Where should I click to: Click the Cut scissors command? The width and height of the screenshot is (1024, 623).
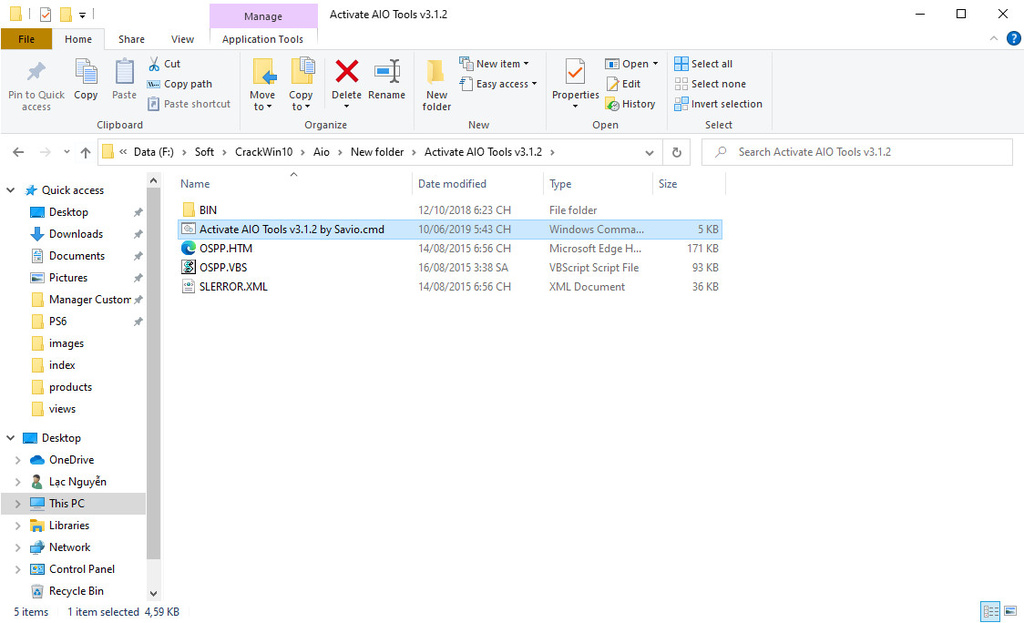tap(164, 64)
